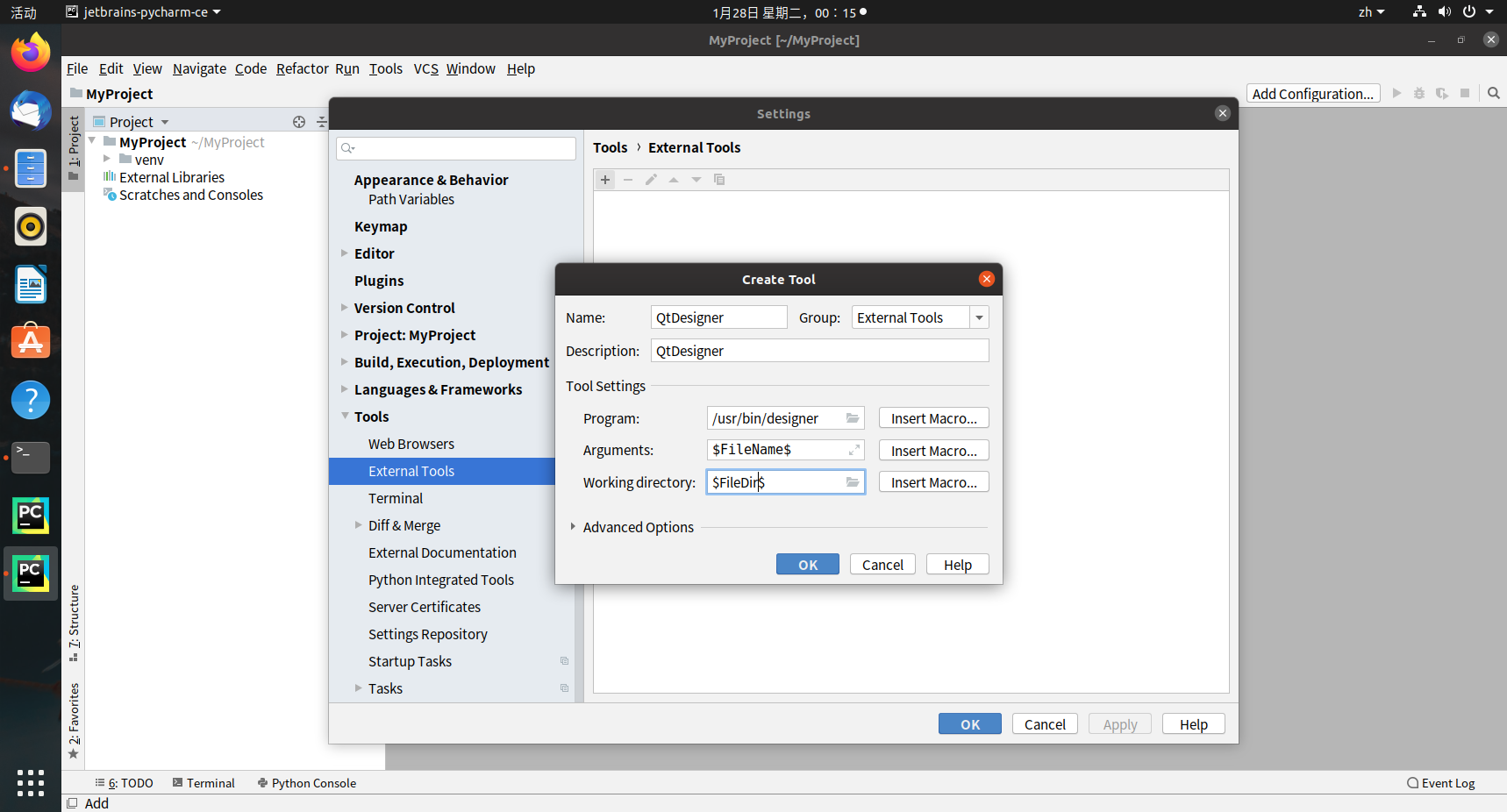Viewport: 1507px width, 812px height.
Task: Open the Navigate menu
Action: click(199, 68)
